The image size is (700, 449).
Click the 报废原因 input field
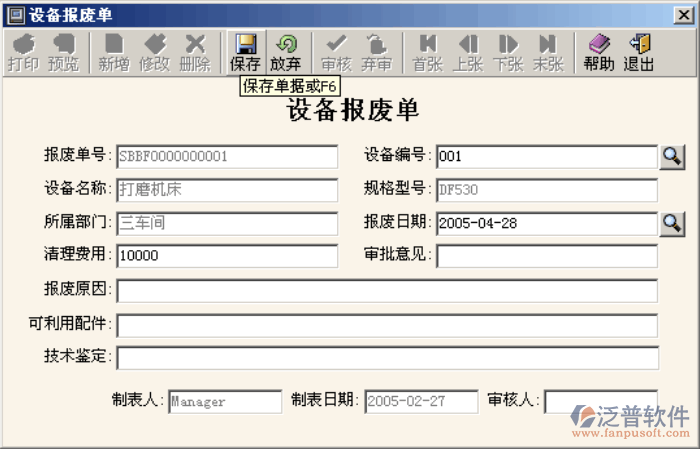tap(387, 291)
